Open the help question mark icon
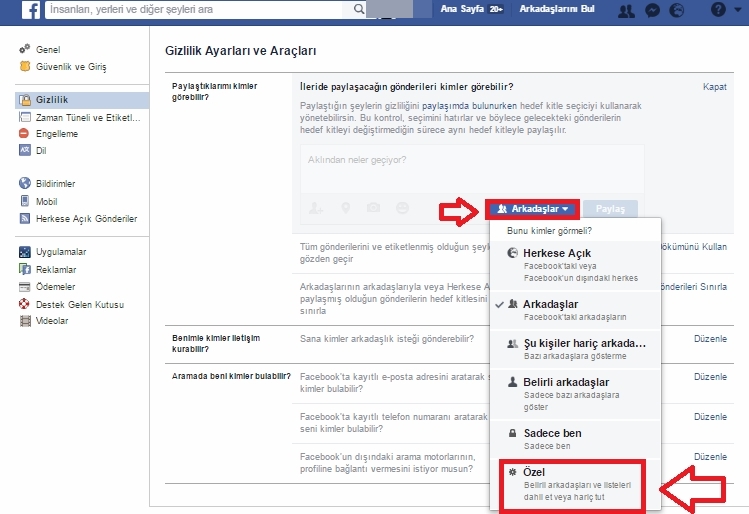Screen dimensions: 749x514 tap(718, 9)
